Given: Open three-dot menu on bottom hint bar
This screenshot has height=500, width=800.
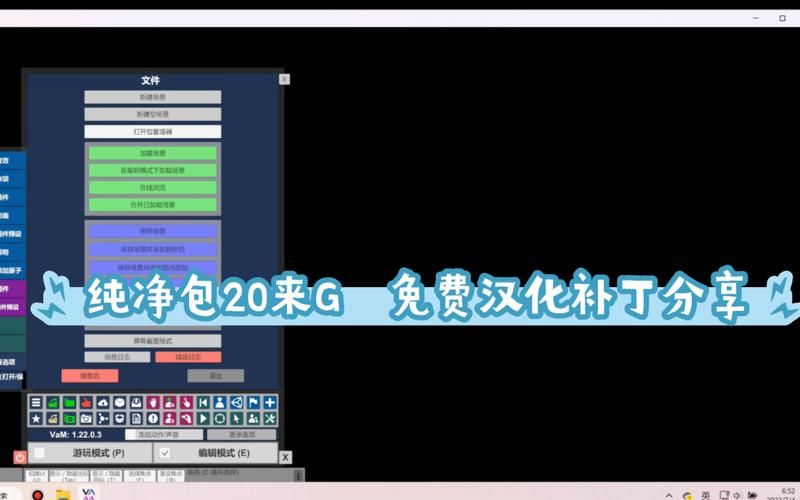Looking at the screenshot, I should (x=298, y=476).
